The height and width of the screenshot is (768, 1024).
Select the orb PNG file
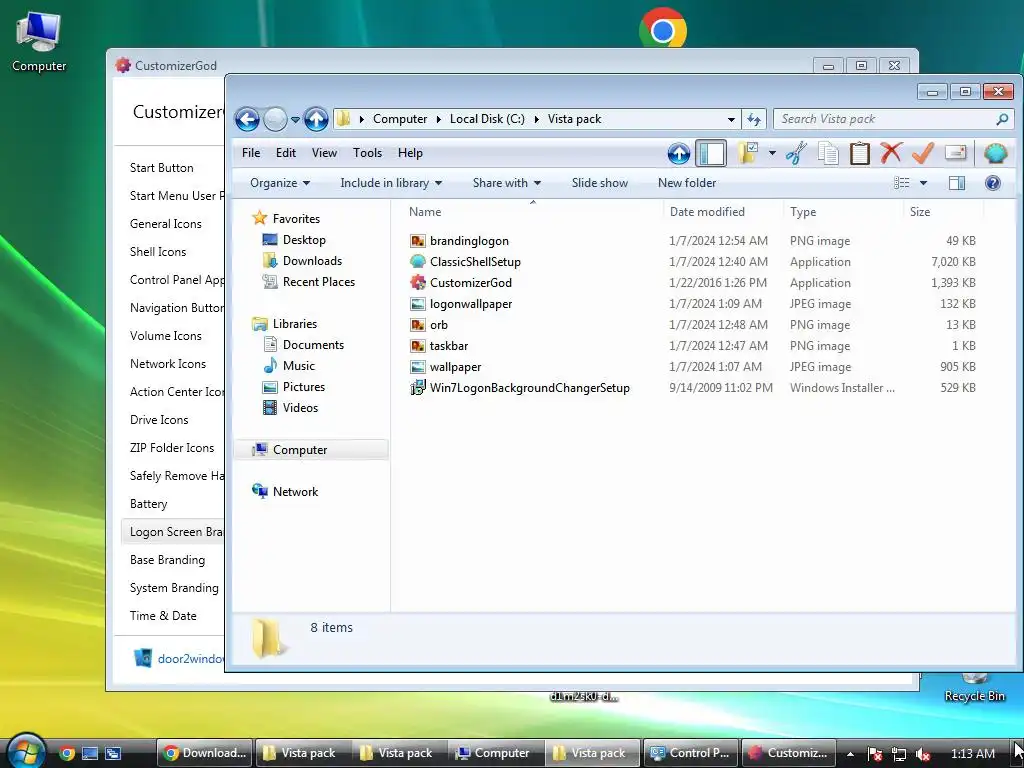pyautogui.click(x=438, y=325)
